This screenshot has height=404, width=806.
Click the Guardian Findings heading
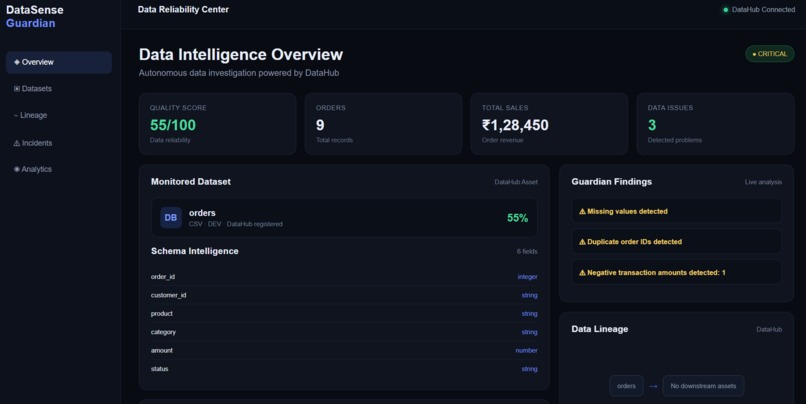(x=612, y=181)
